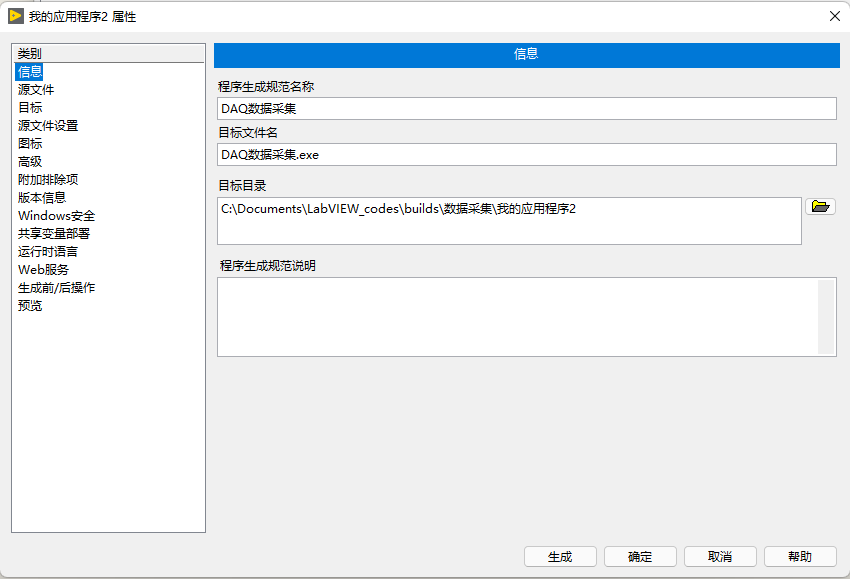
Task: Click the description box vertical scrollbar
Action: [x=826, y=317]
